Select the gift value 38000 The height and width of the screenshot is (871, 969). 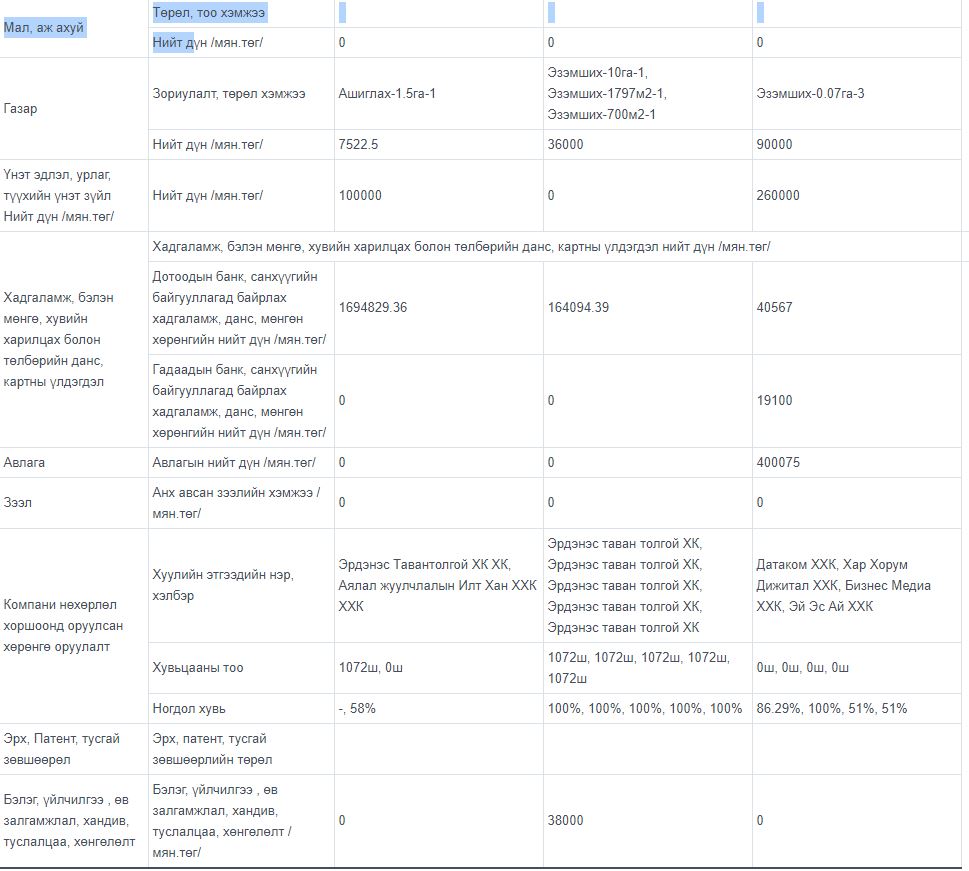click(565, 820)
